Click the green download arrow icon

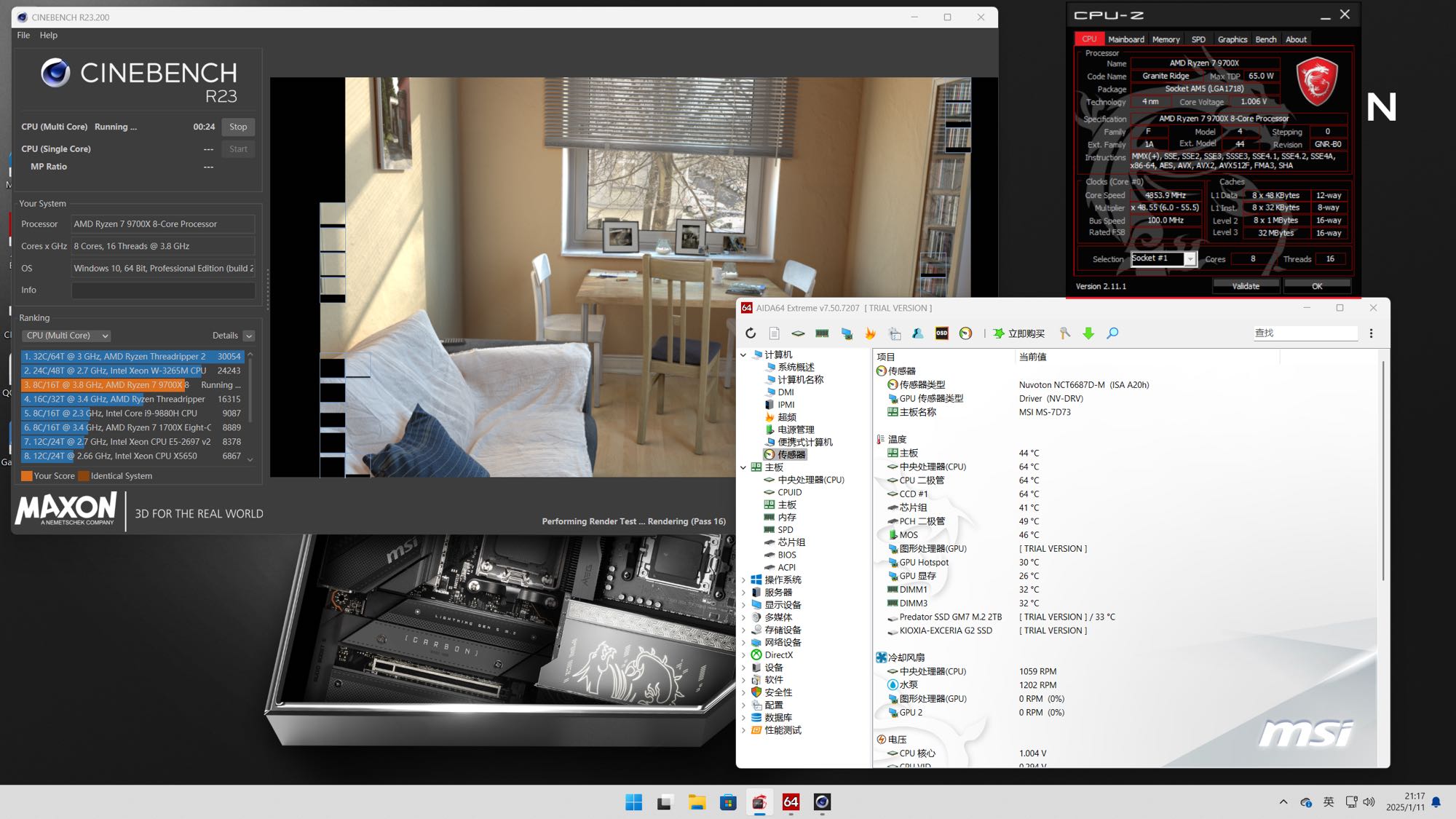[1088, 333]
